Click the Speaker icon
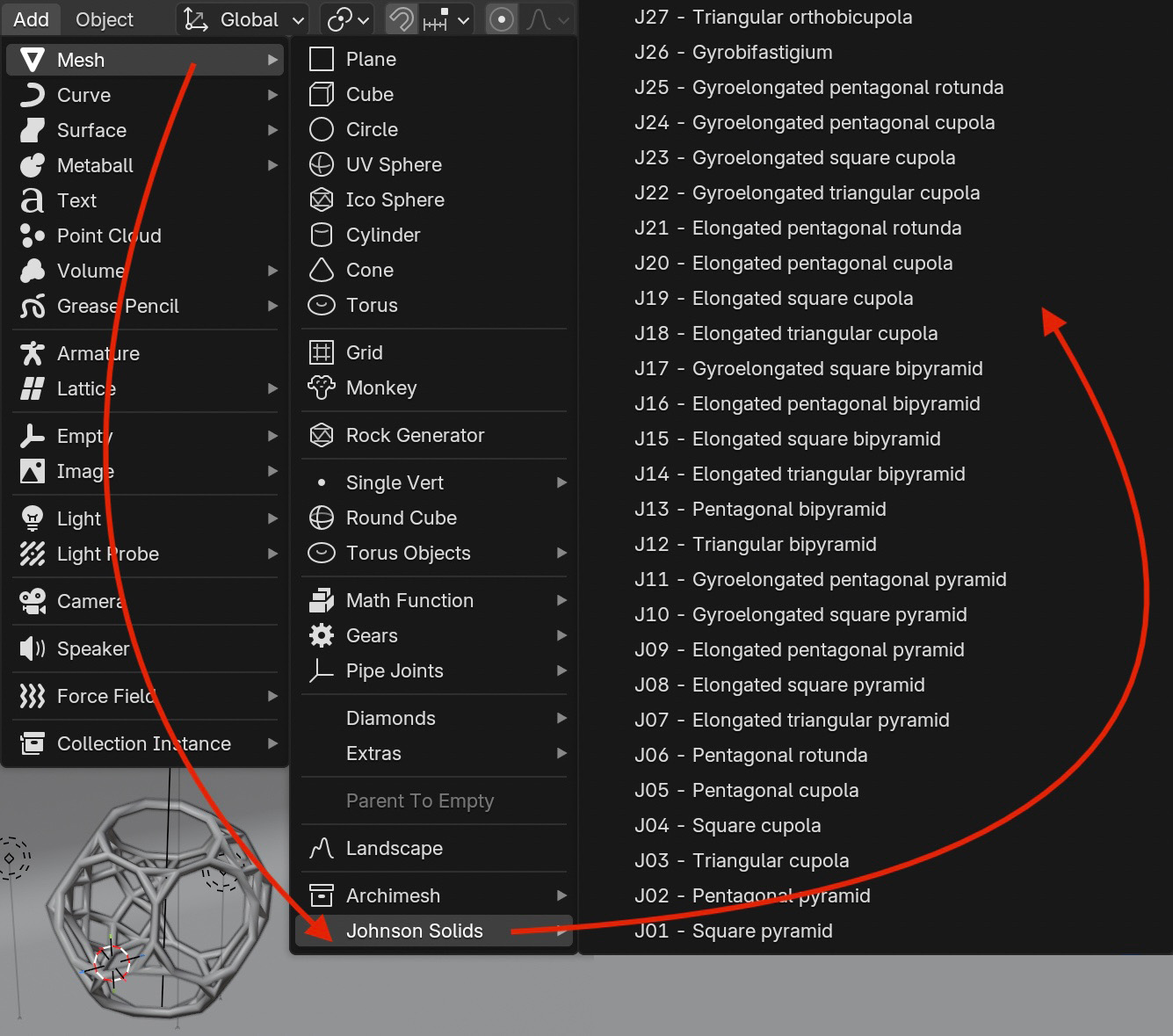 coord(33,648)
